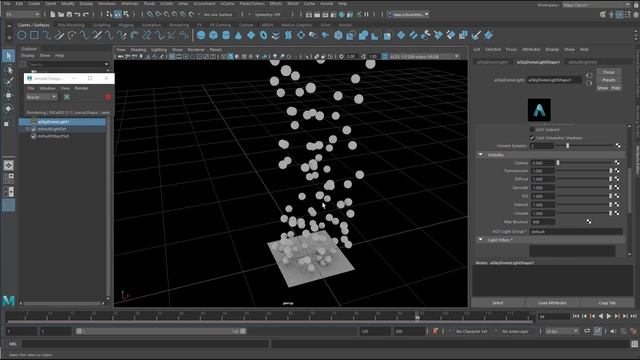The image size is (640, 360).
Task: Switch to the Rendering shelf tab
Action: [179, 25]
